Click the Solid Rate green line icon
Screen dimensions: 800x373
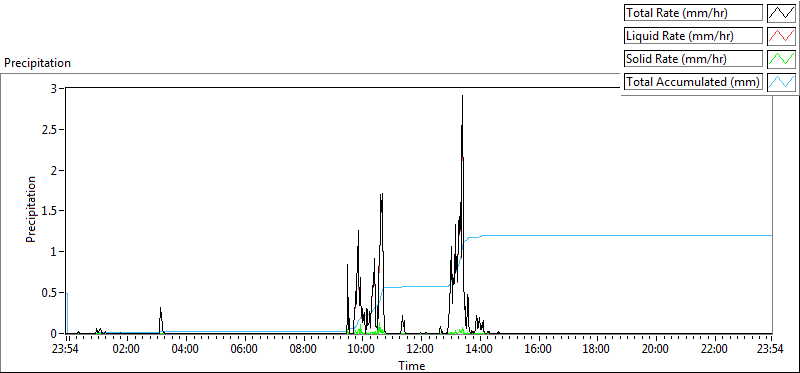pyautogui.click(x=781, y=59)
